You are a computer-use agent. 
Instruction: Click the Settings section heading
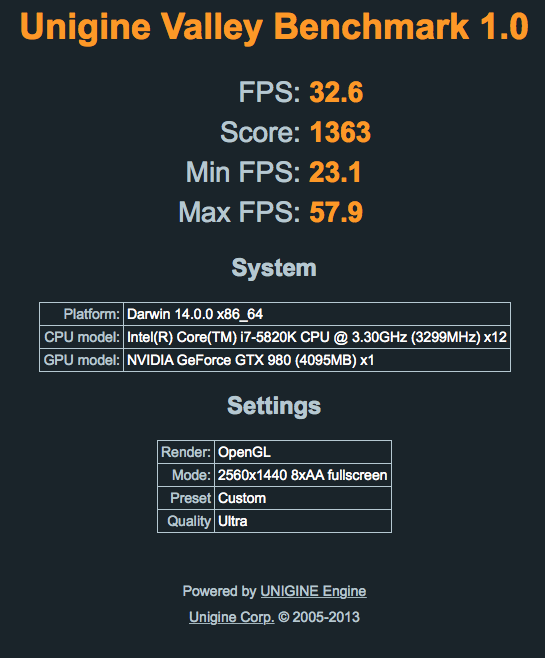[x=274, y=406]
